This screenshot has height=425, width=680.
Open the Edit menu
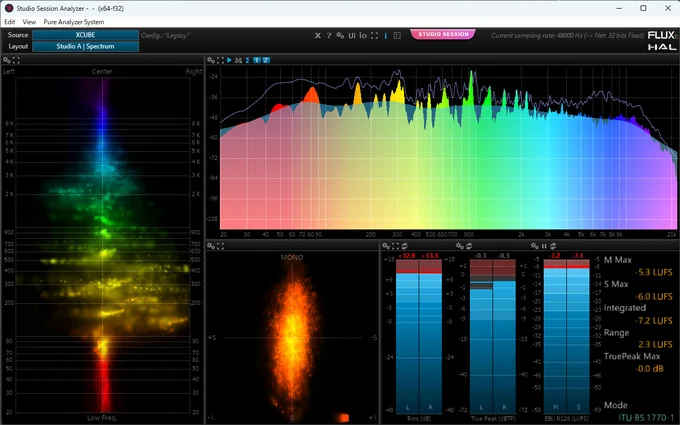pos(10,22)
